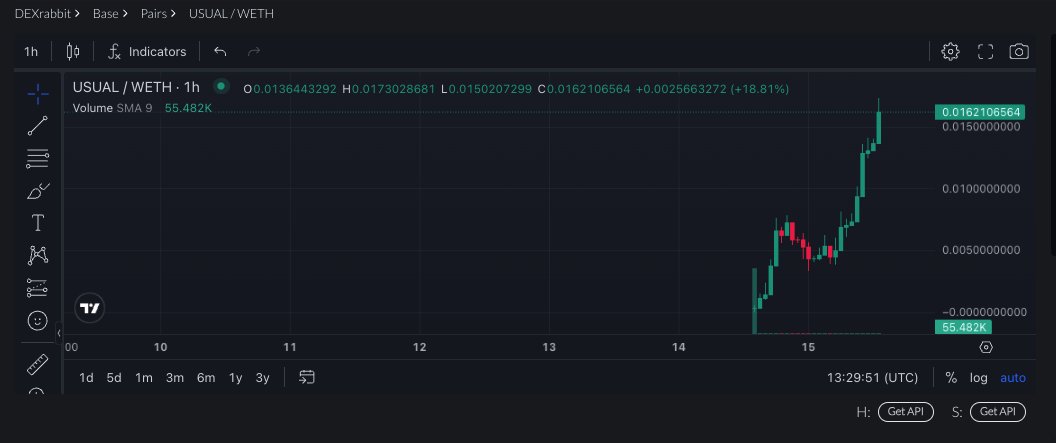Select the ruler measure tool
Viewport: 1056px width, 443px height.
(38, 364)
